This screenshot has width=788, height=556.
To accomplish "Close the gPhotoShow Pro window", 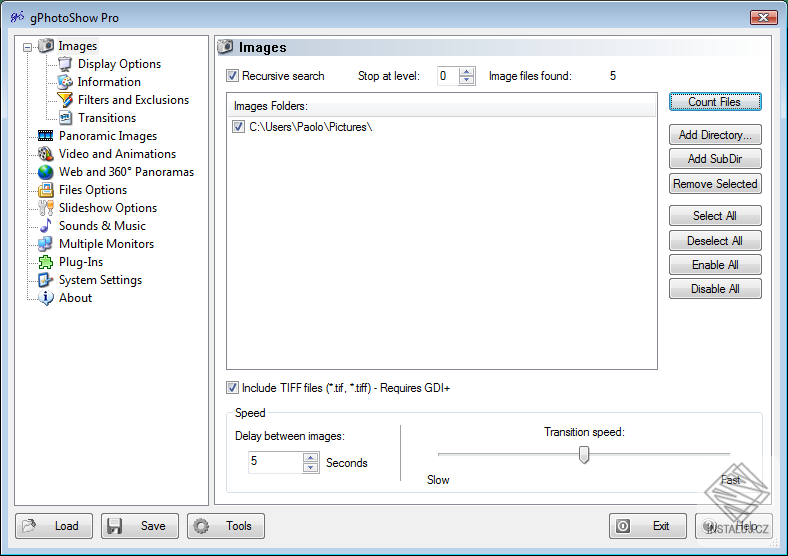I will coord(763,18).
